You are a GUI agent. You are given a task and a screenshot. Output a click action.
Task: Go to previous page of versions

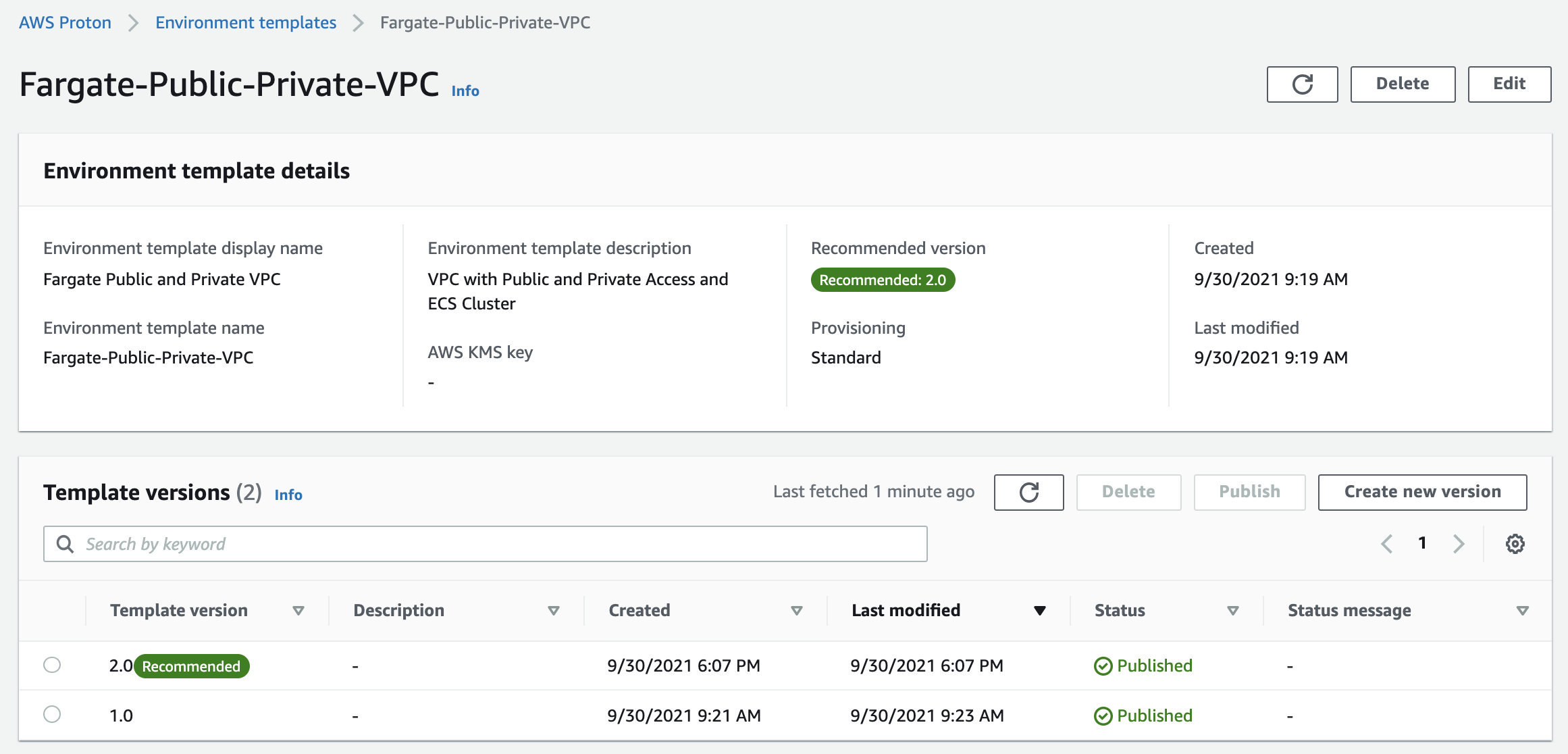point(1387,544)
